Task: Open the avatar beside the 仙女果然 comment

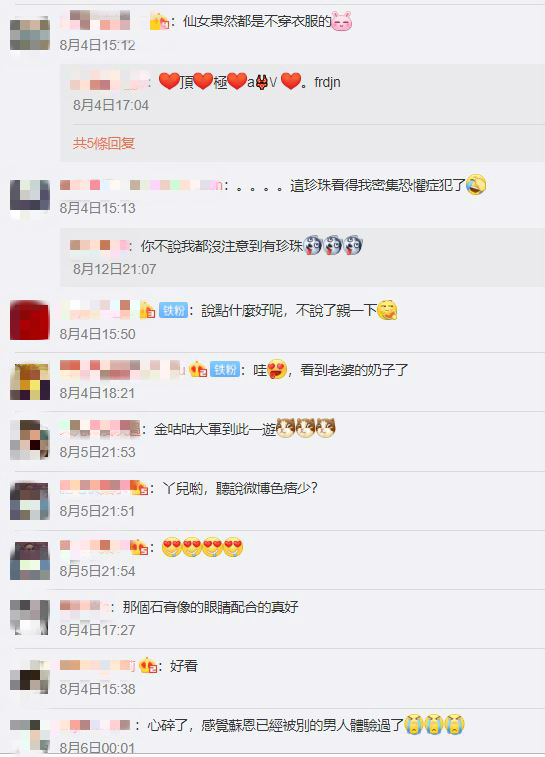Action: click(x=29, y=33)
